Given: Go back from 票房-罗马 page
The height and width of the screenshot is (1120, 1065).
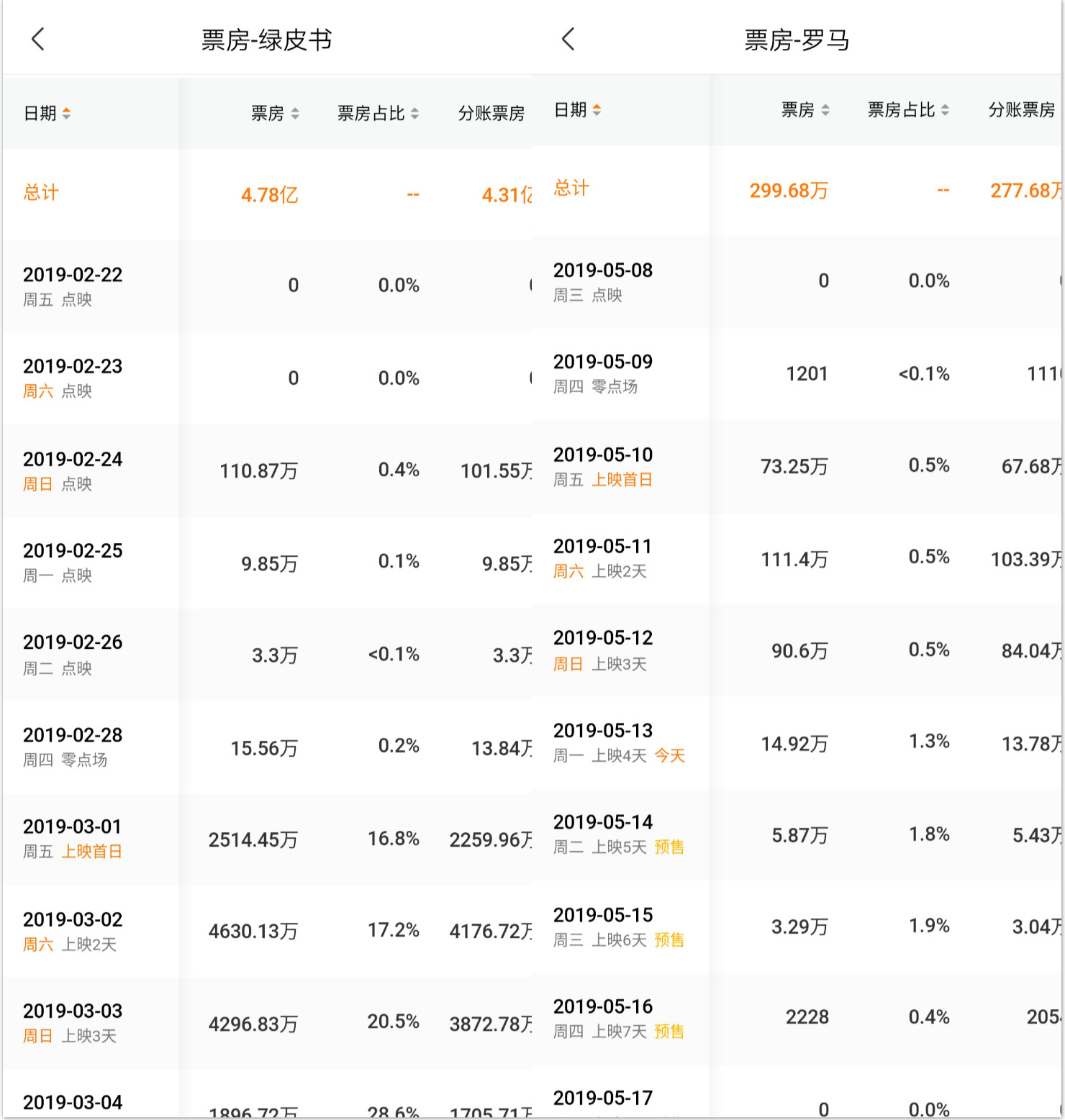Looking at the screenshot, I should pyautogui.click(x=568, y=39).
